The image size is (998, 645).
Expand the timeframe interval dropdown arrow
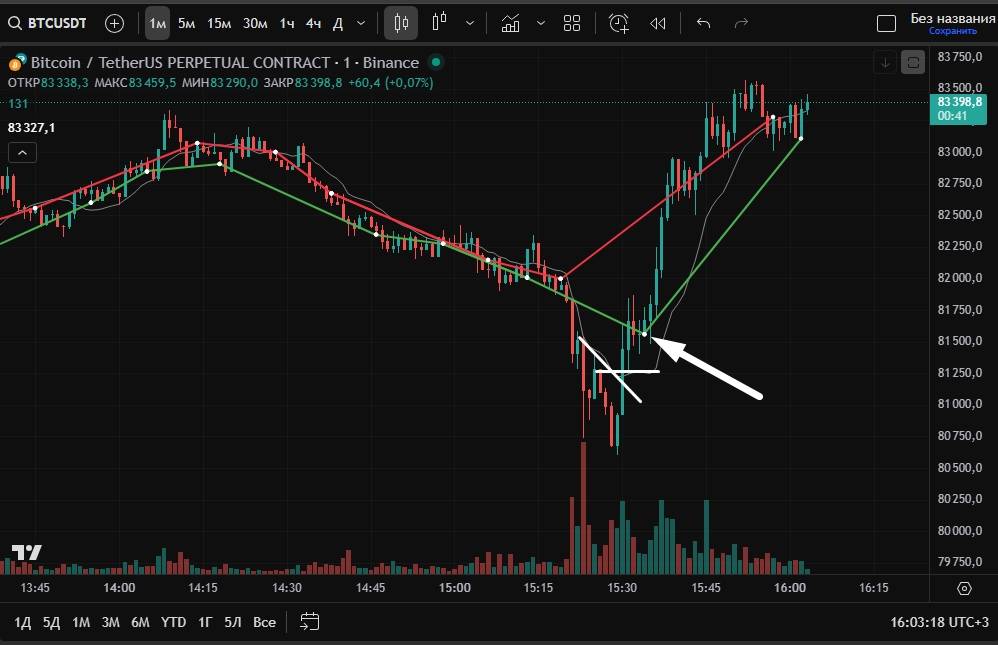(x=361, y=22)
